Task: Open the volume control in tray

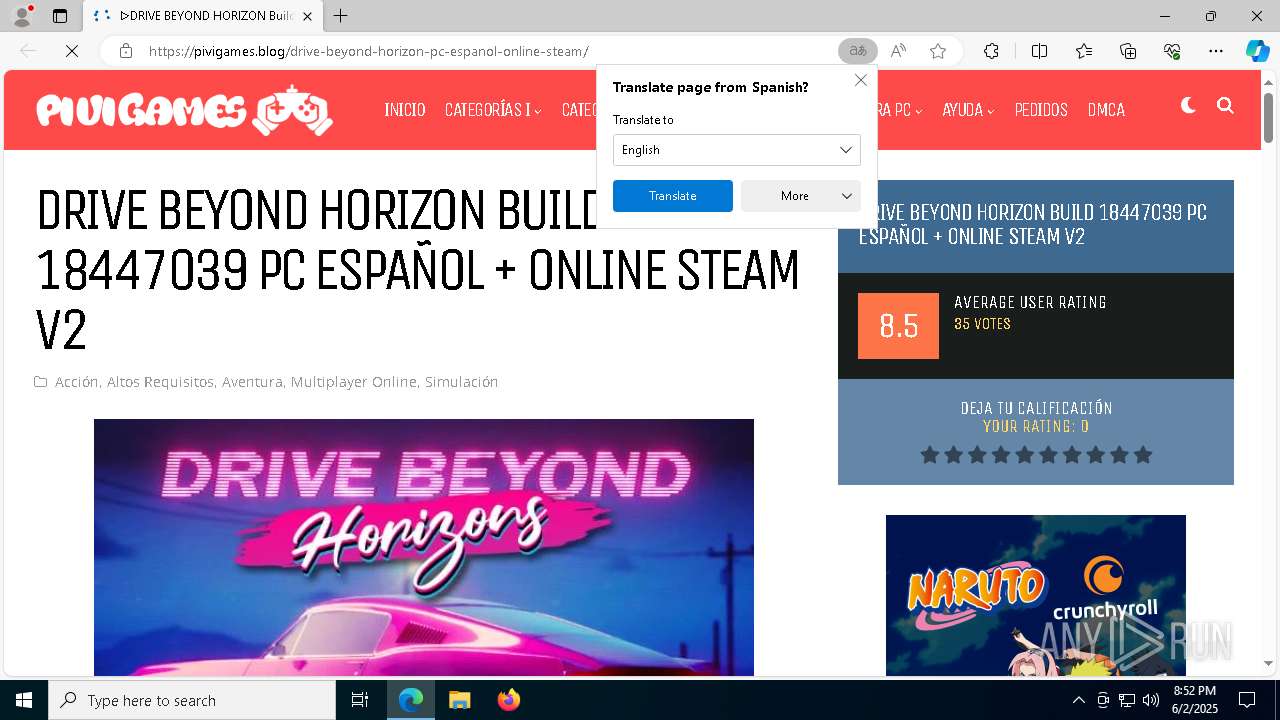Action: 1151,700
